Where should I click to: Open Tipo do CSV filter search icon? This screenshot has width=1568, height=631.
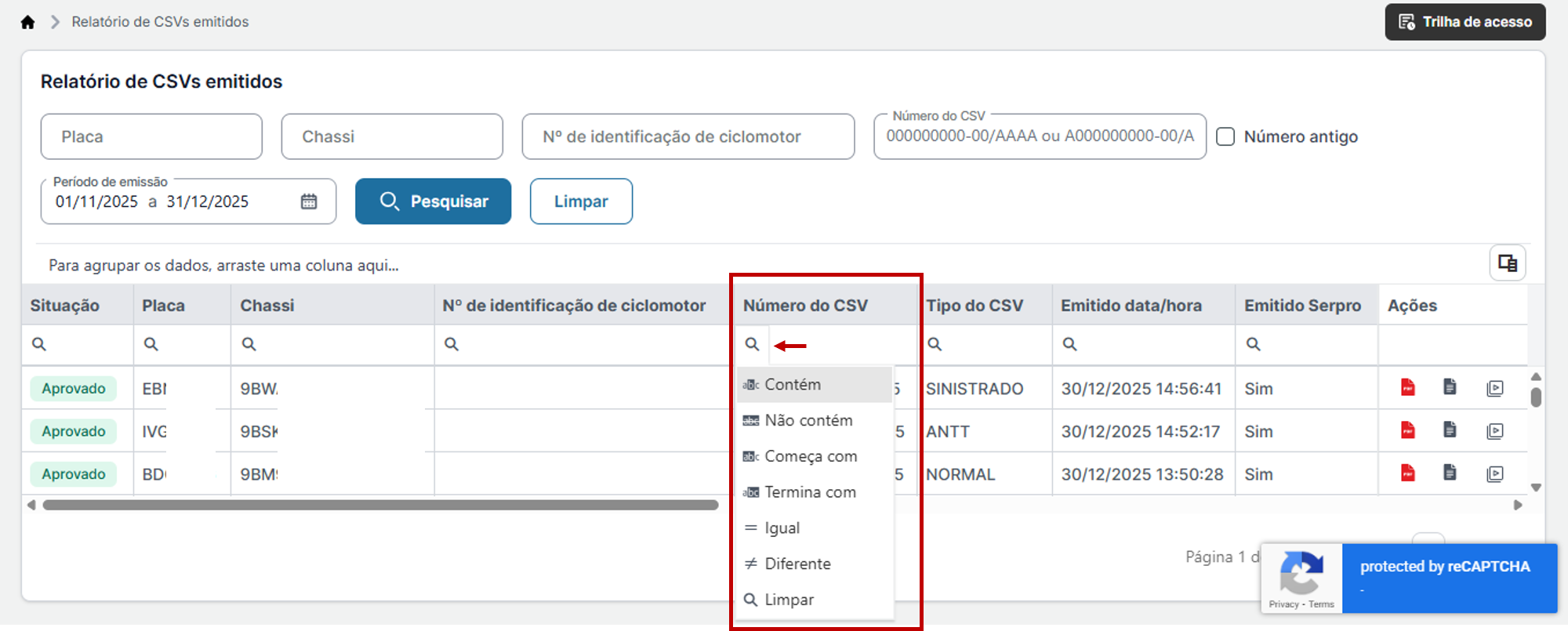[935, 344]
